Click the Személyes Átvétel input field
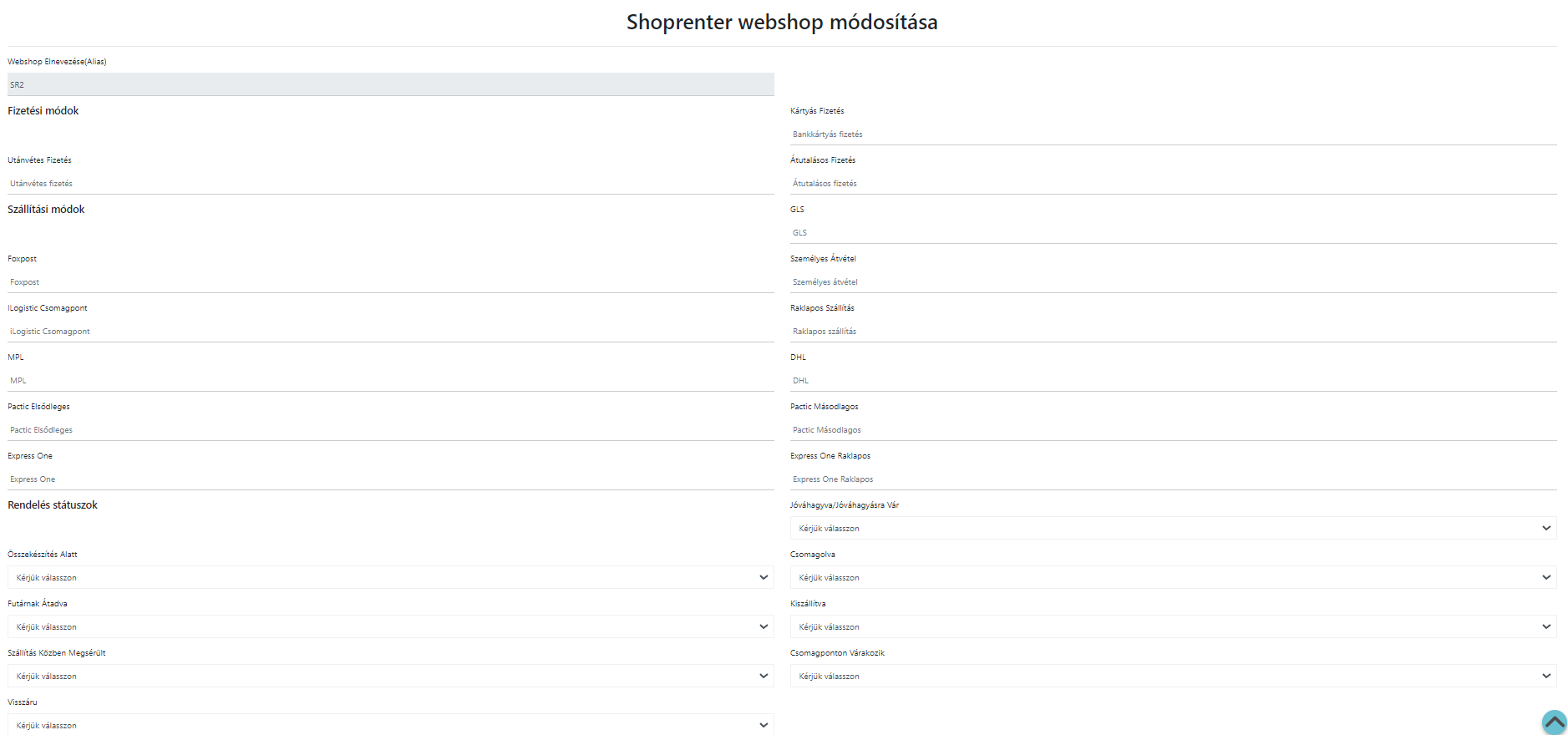The height and width of the screenshot is (735, 1568). coord(1174,281)
